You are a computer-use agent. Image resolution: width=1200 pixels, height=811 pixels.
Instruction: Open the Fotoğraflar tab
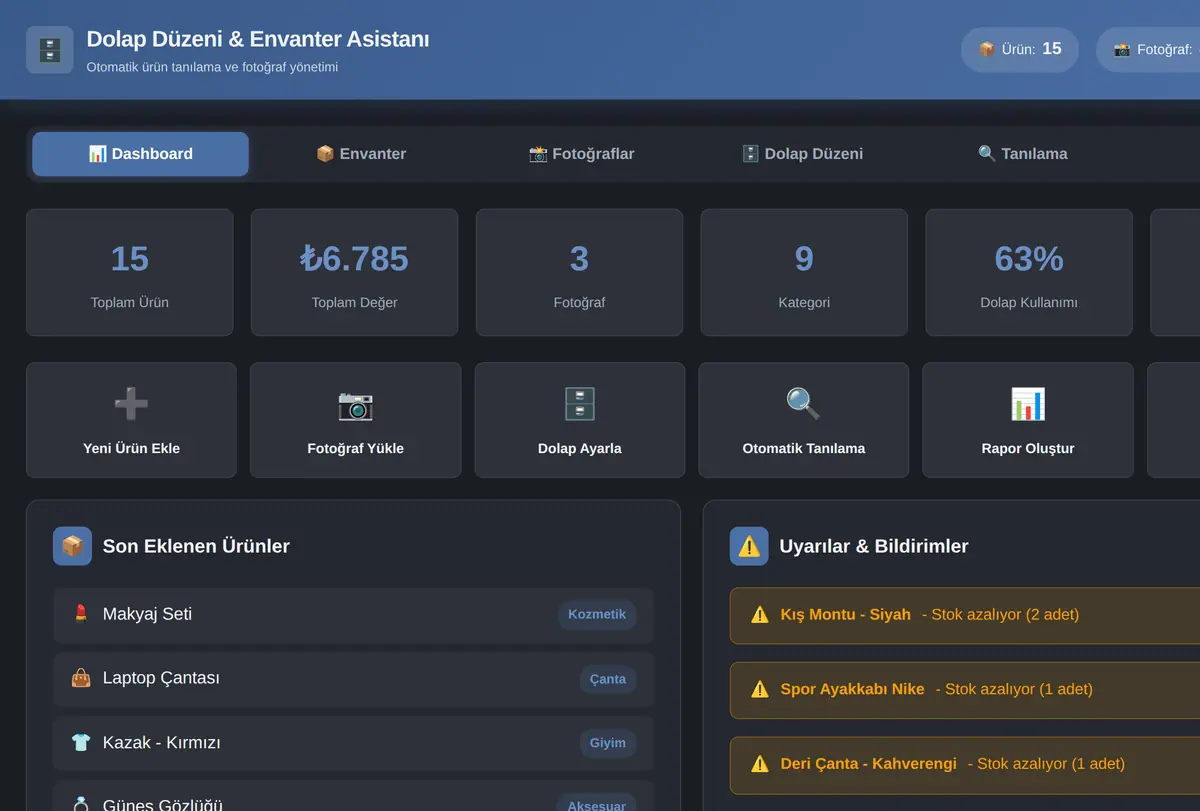pos(582,154)
